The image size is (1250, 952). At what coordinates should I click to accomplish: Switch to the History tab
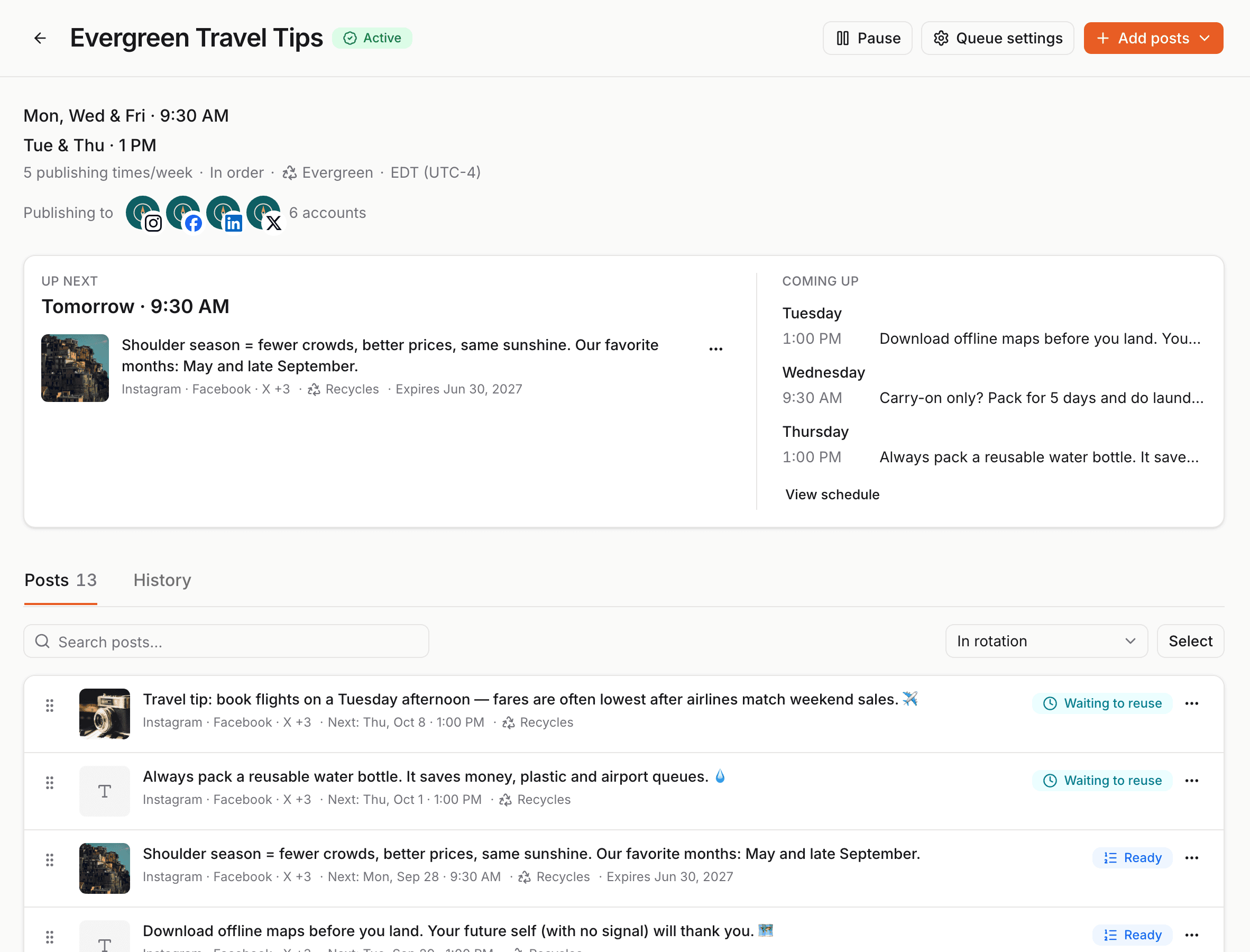[x=162, y=580]
